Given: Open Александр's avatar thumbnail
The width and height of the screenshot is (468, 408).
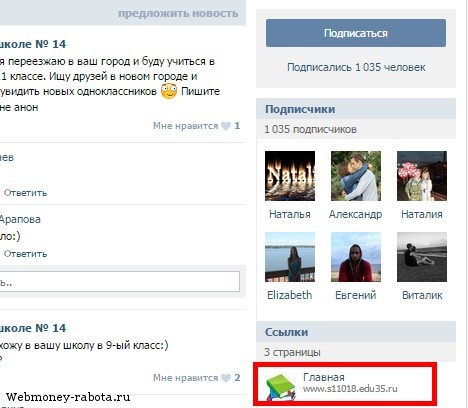Looking at the screenshot, I should 356,176.
